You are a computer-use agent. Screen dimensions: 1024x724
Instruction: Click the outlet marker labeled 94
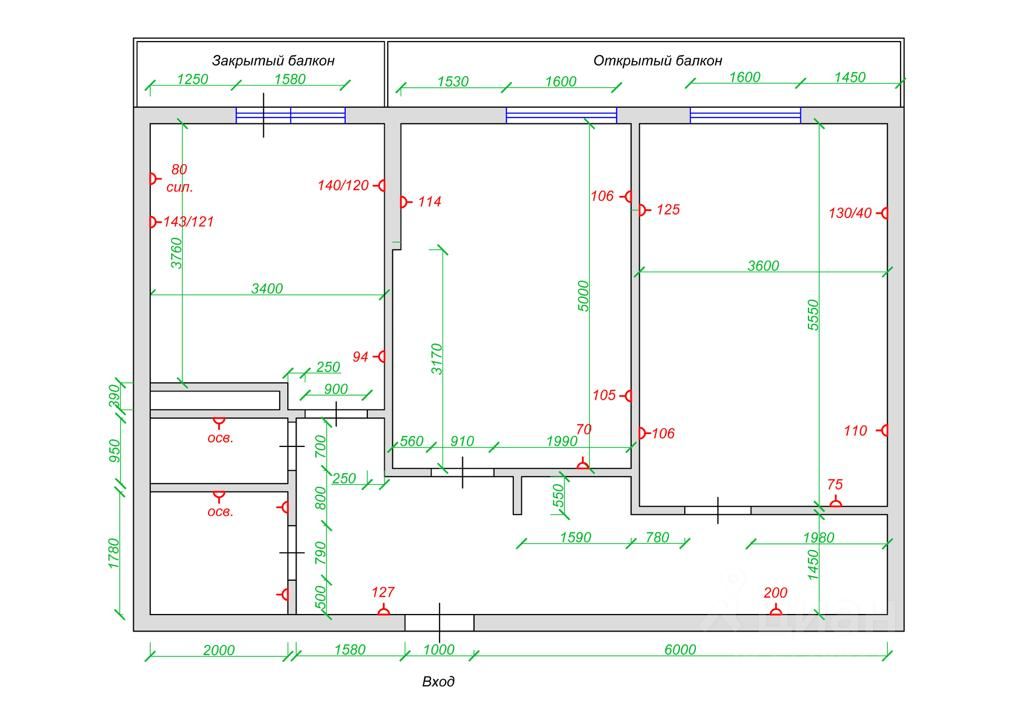click(x=381, y=356)
